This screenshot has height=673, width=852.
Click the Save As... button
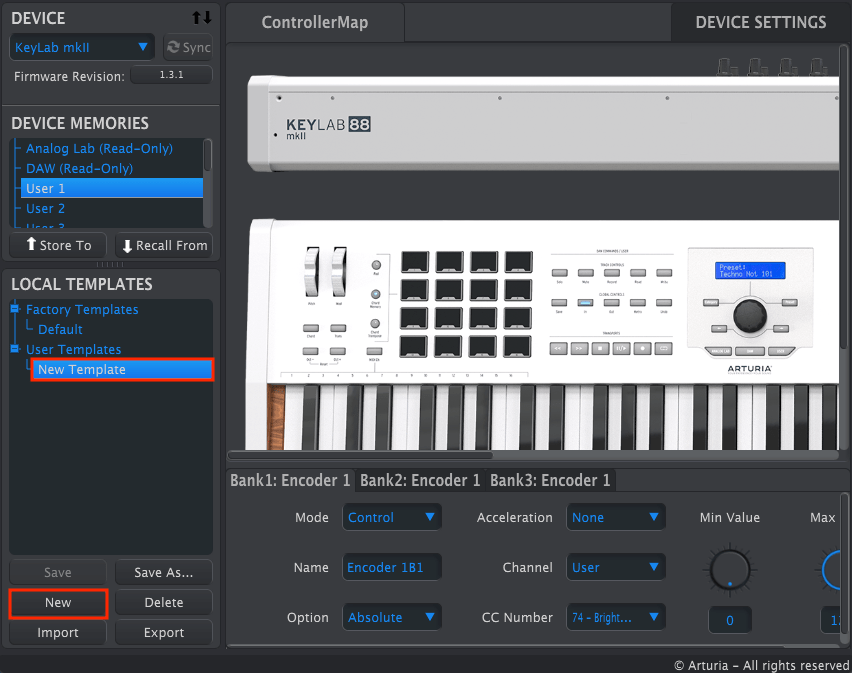coord(163,572)
